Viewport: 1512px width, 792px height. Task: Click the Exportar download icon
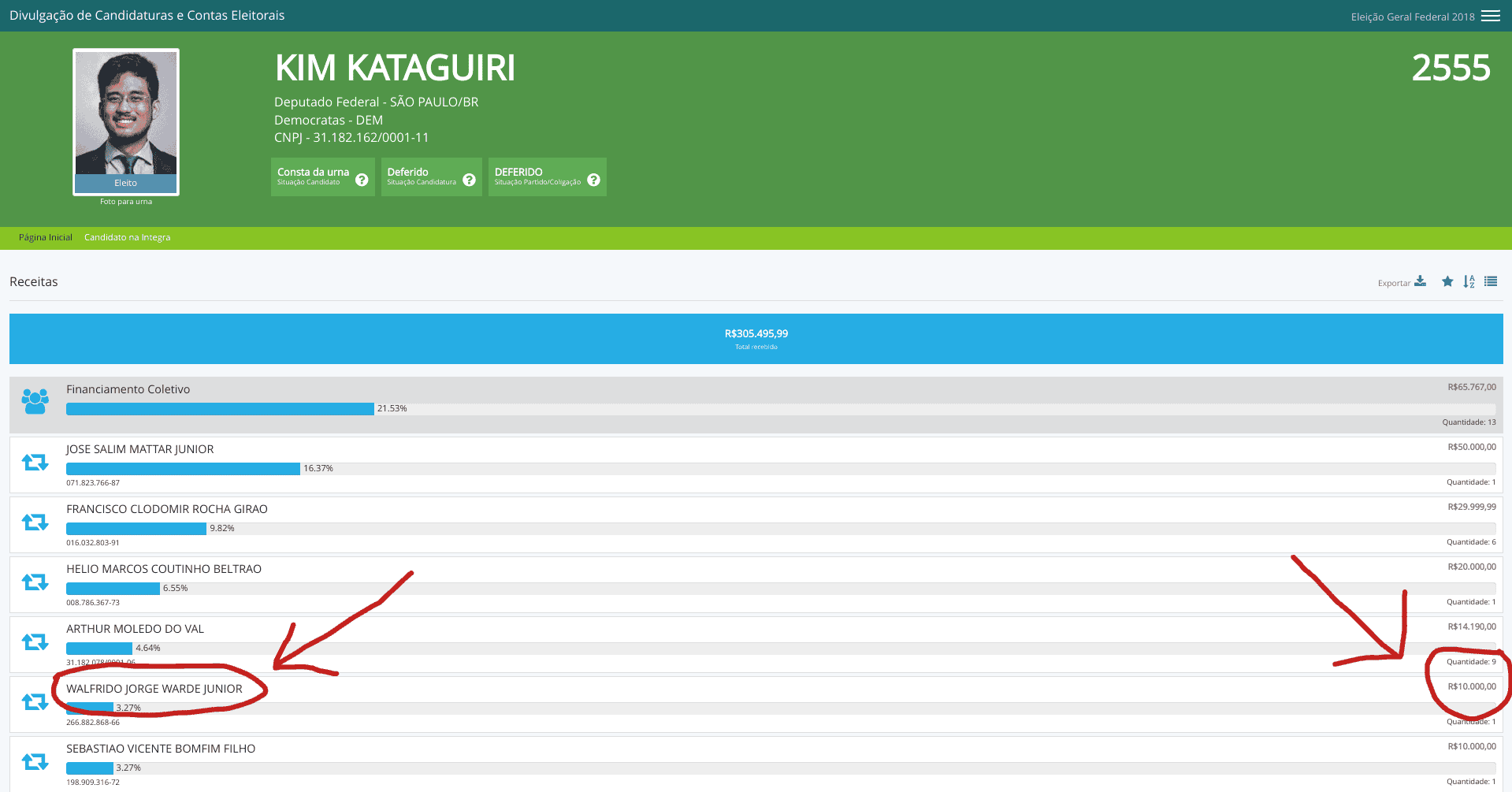pos(1420,281)
